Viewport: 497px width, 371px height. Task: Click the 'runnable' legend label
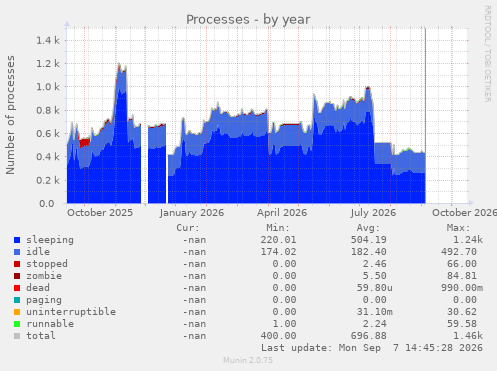[50, 324]
